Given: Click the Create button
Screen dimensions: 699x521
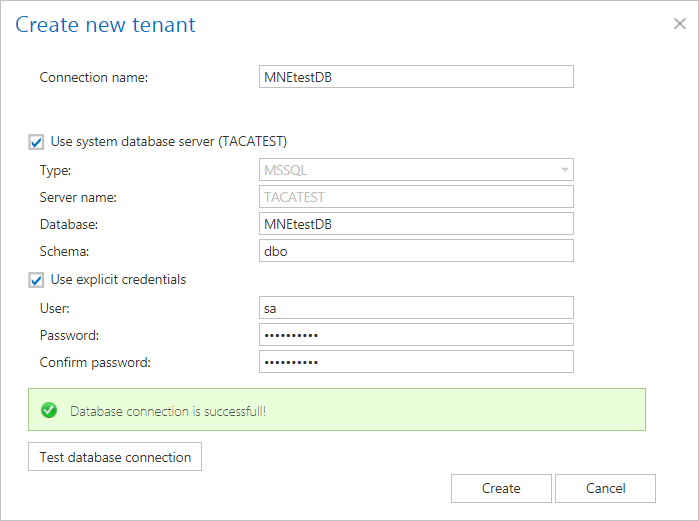Looking at the screenshot, I should click(501, 488).
